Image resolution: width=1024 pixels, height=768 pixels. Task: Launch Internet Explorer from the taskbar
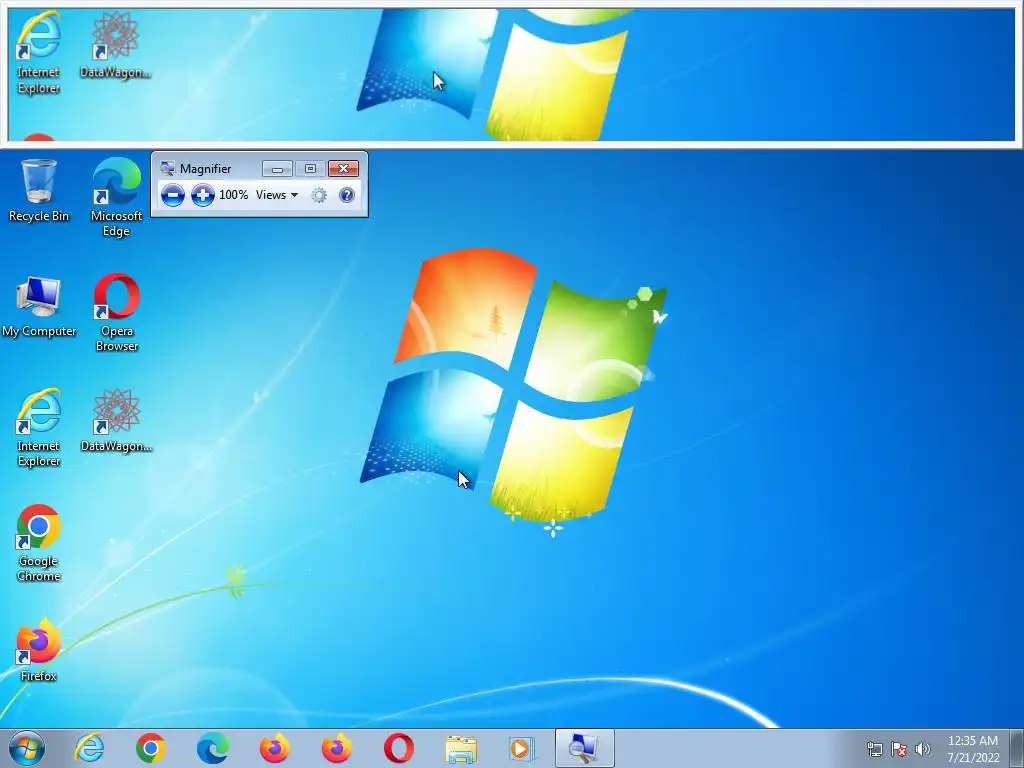pyautogui.click(x=89, y=748)
